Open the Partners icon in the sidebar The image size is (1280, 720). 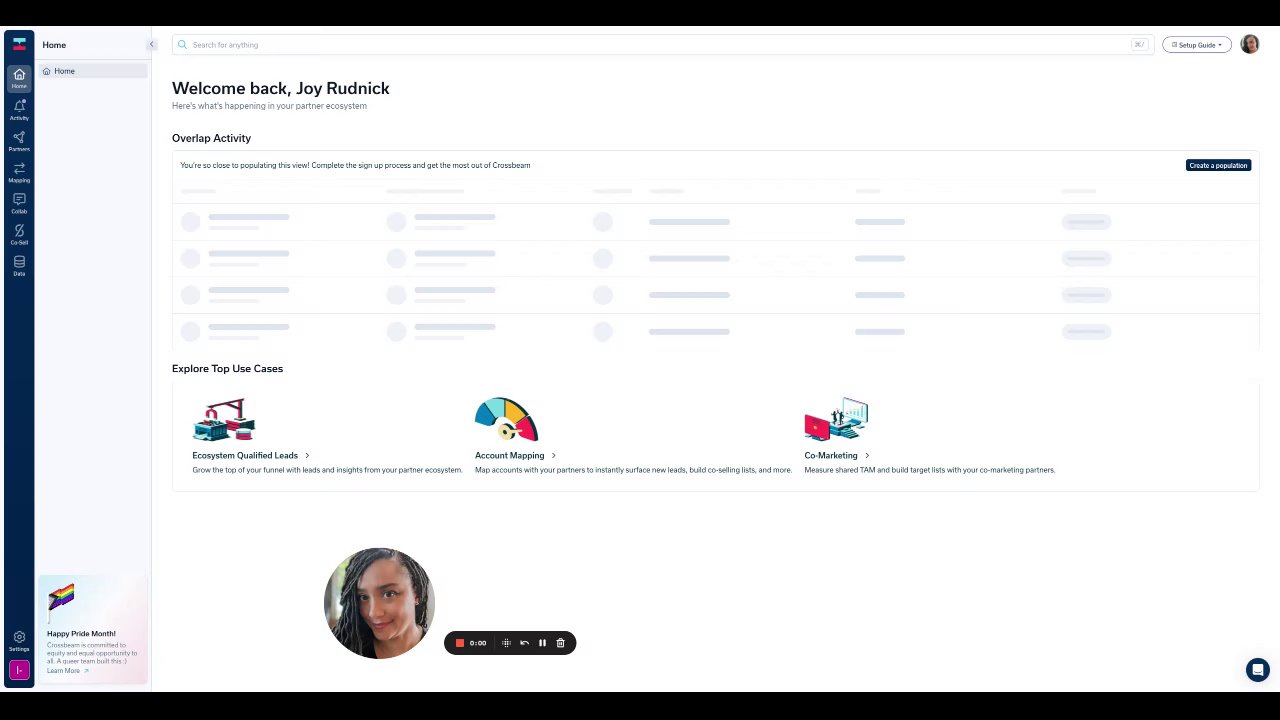coord(19,141)
